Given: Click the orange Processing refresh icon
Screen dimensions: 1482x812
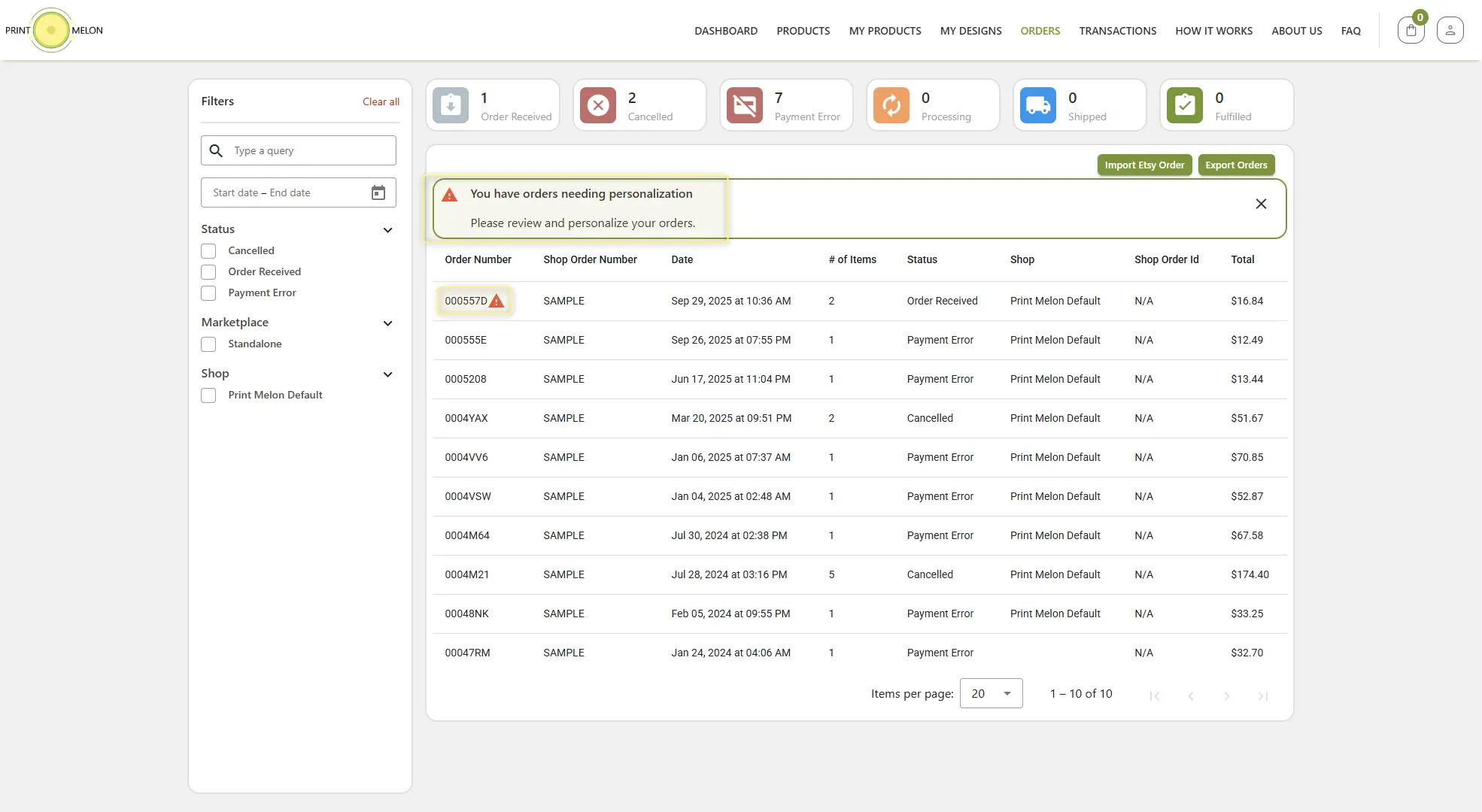Looking at the screenshot, I should click(891, 106).
